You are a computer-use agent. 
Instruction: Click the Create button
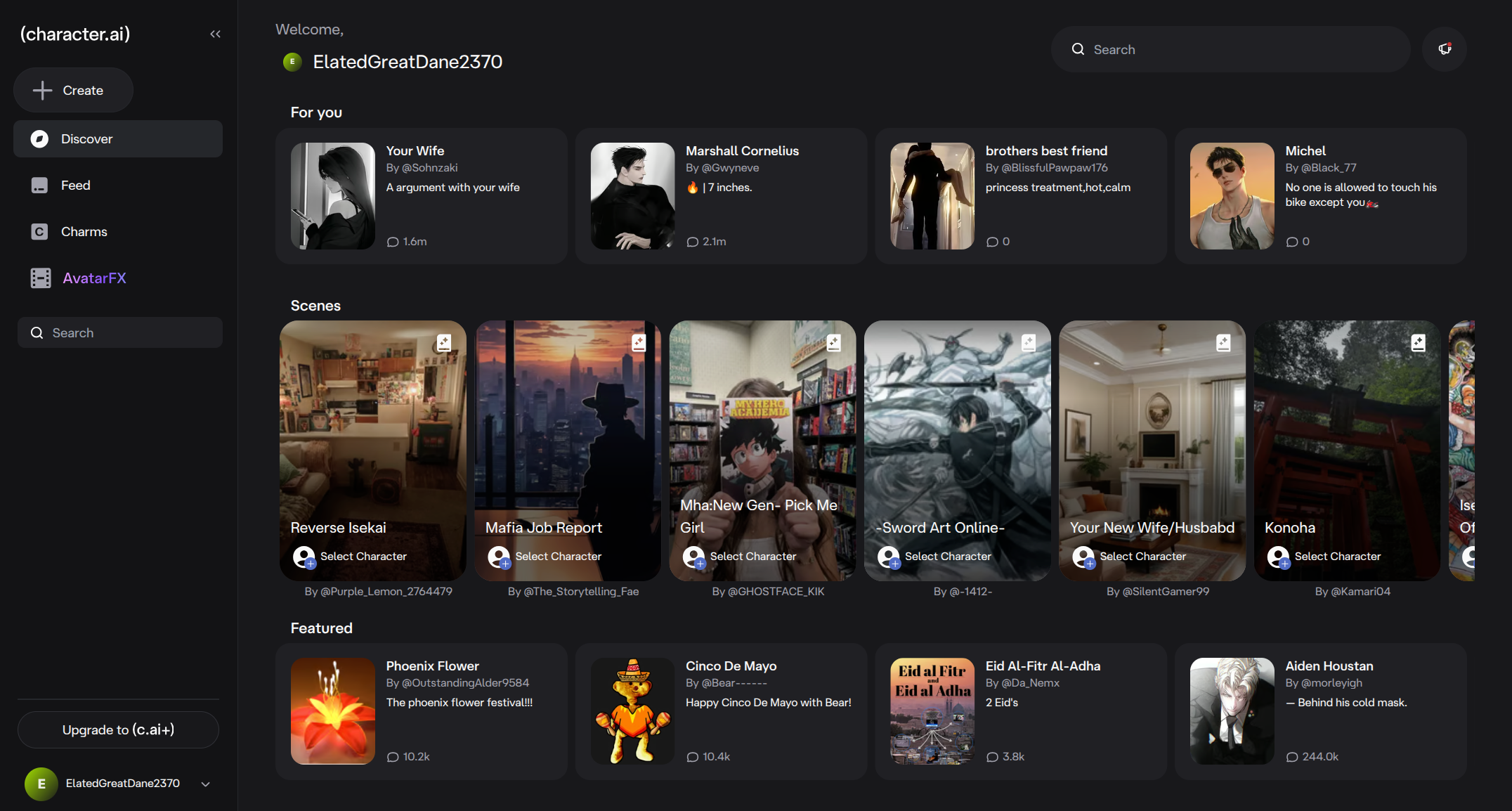tap(73, 90)
